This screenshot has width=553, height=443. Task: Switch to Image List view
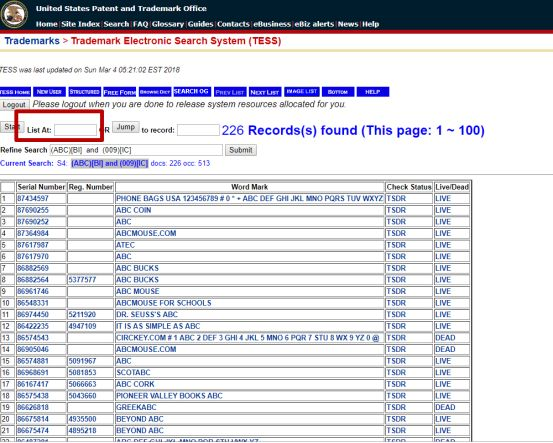coord(302,91)
